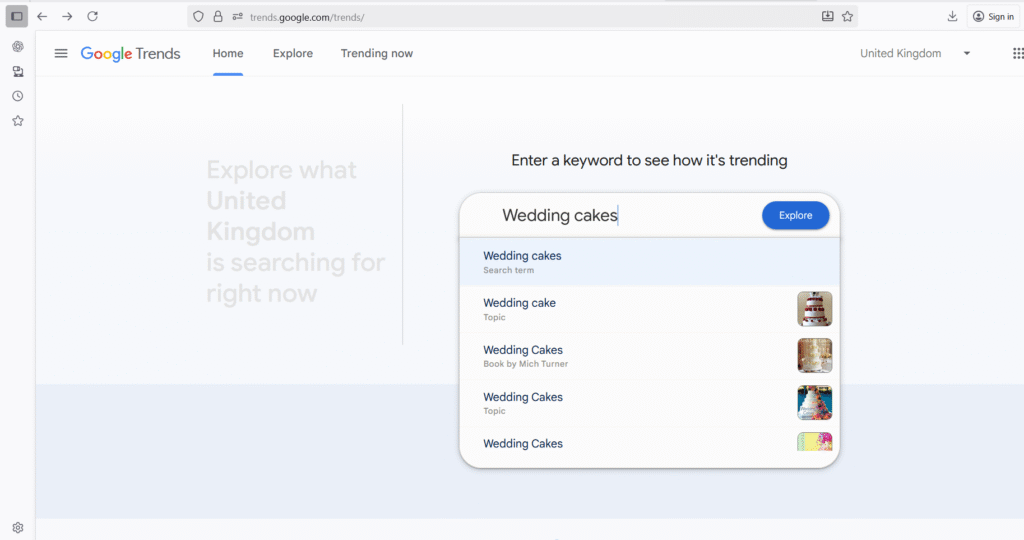
Task: Switch to the Explore tab
Action: (x=293, y=54)
